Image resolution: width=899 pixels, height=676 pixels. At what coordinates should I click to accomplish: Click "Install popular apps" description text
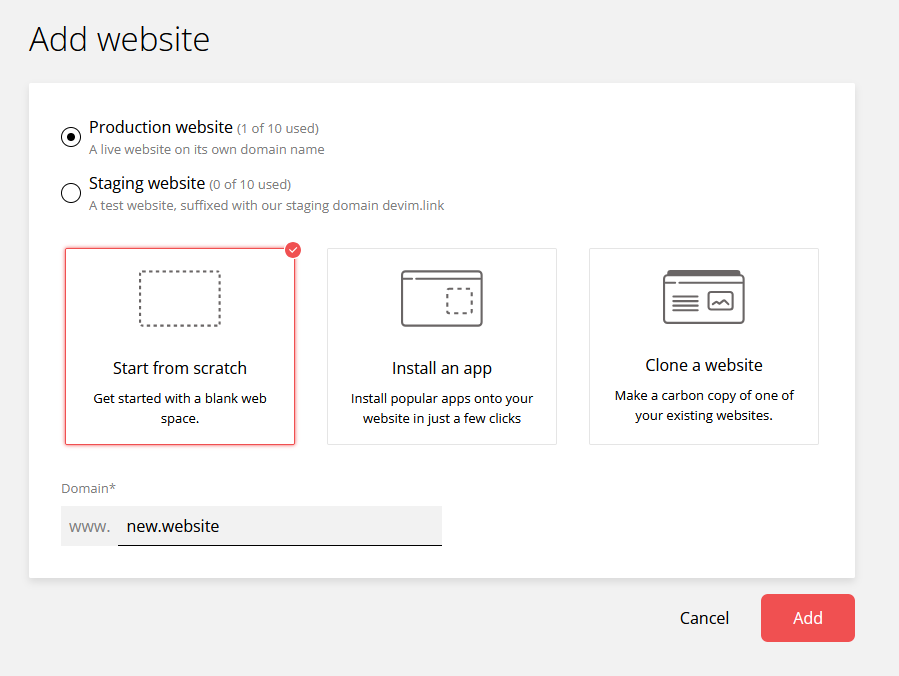tap(442, 408)
